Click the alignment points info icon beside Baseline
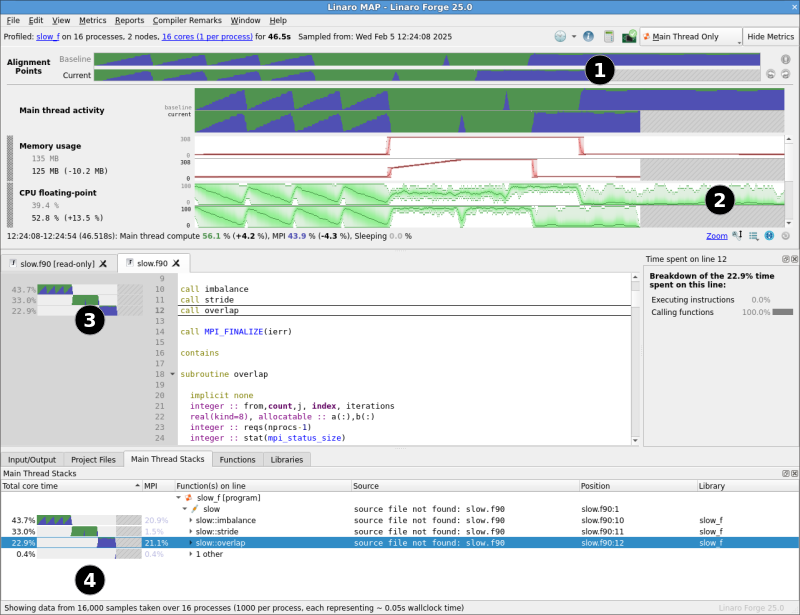The image size is (800, 615). 786,59
